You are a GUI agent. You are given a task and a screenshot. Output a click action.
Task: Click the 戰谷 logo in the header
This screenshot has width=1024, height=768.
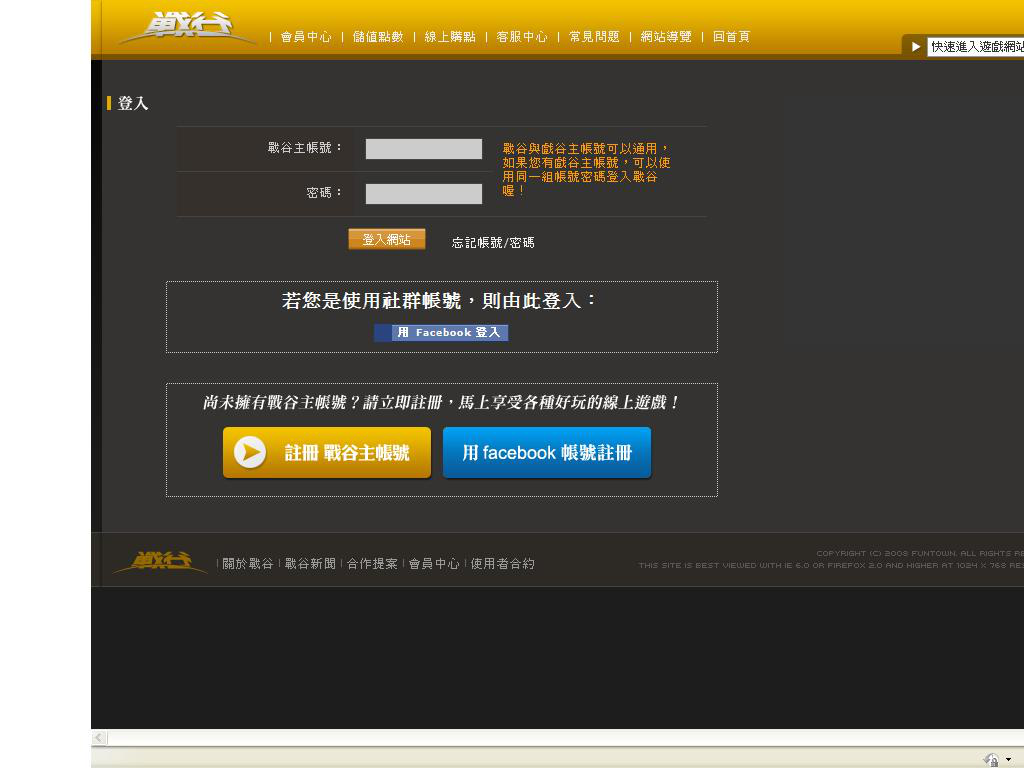[x=188, y=27]
